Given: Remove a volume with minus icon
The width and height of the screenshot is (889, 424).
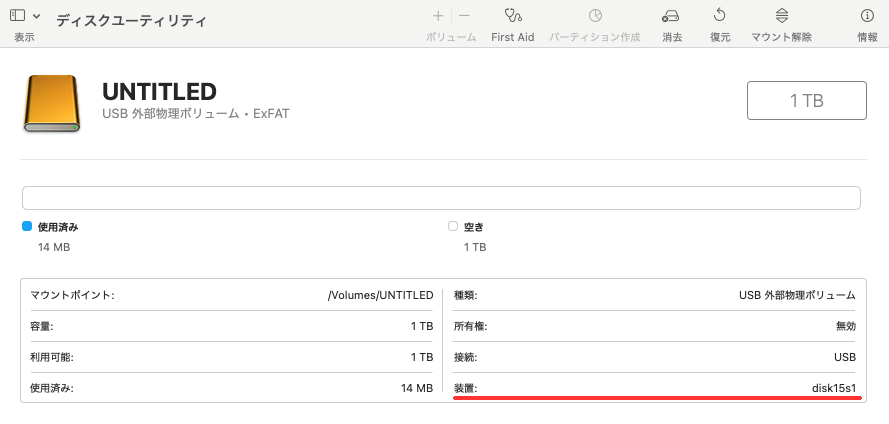Looking at the screenshot, I should [x=464, y=16].
